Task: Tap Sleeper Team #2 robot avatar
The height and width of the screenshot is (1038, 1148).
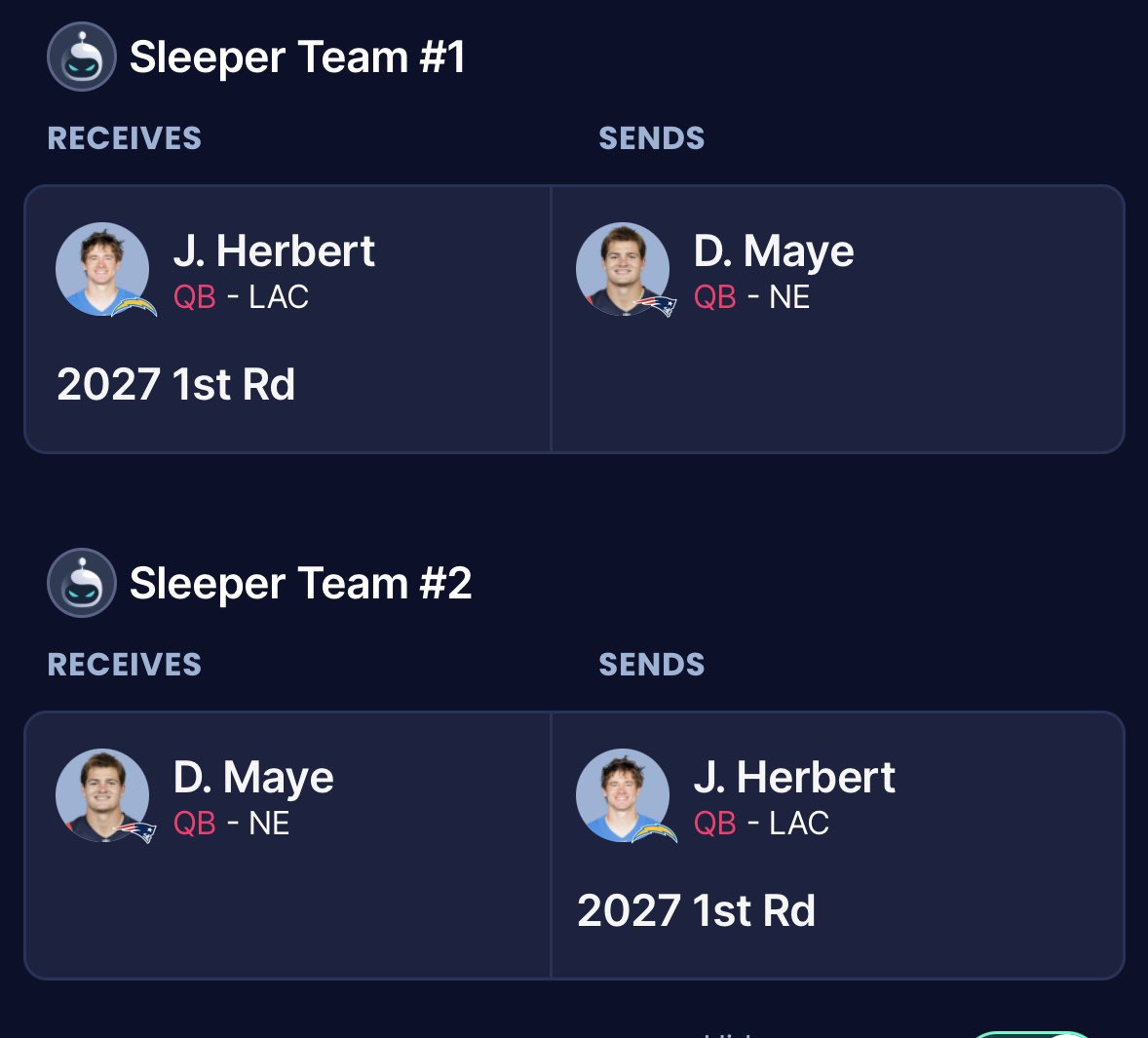Action: pos(81,583)
